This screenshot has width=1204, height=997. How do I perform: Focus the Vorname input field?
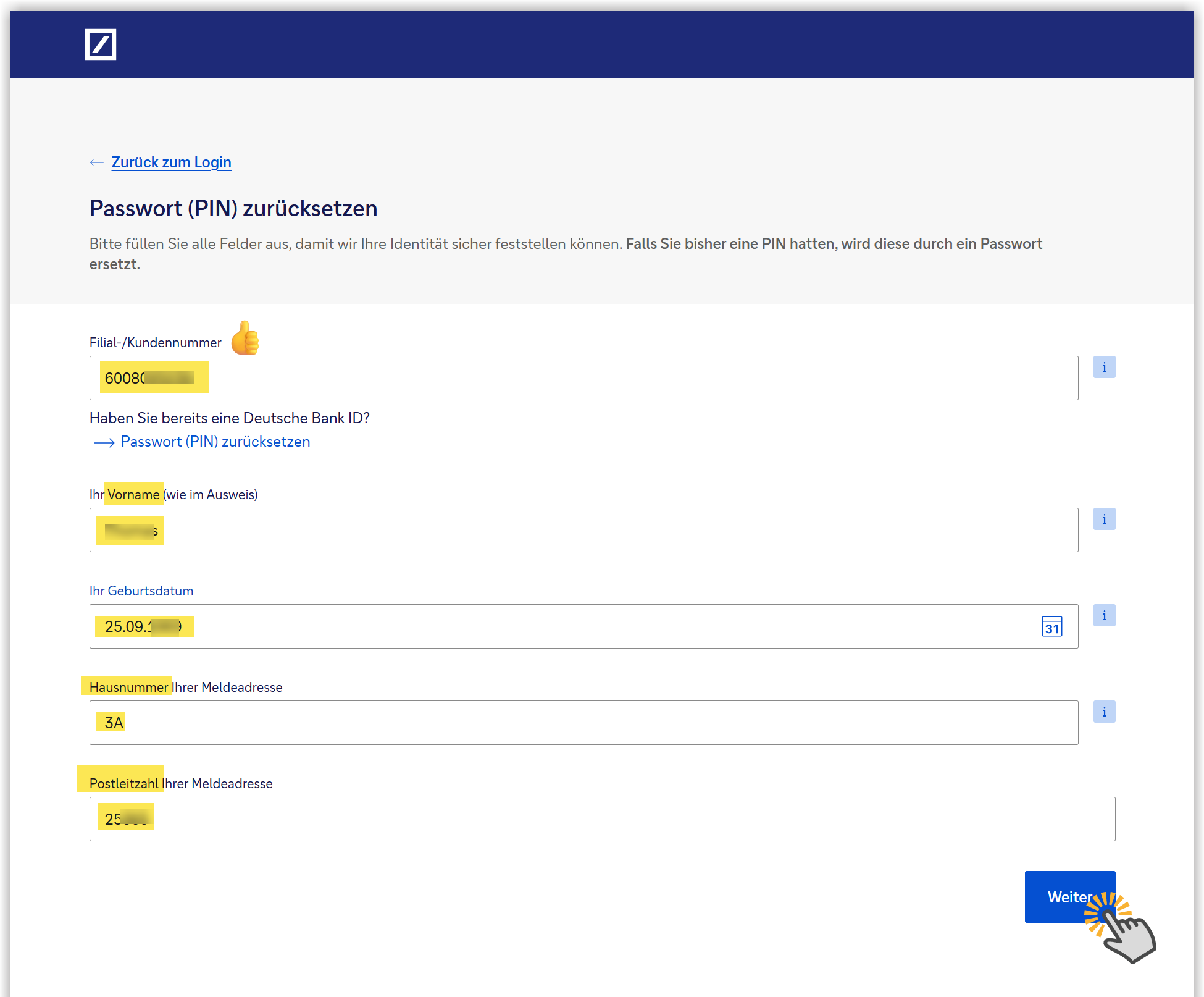(583, 530)
